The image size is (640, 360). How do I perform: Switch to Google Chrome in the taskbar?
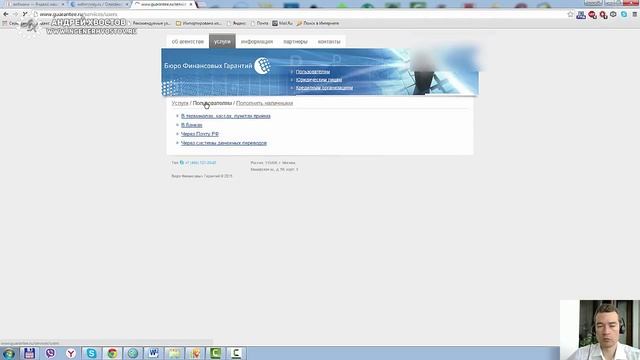pyautogui.click(x=112, y=353)
